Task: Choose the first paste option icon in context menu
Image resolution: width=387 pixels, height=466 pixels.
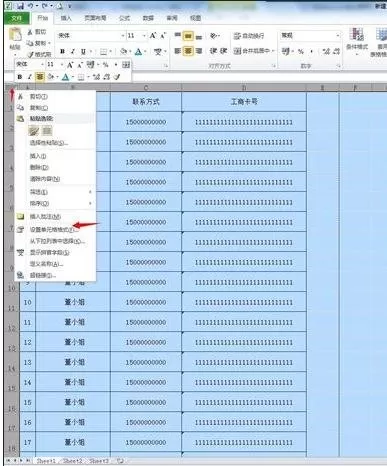Action: (34, 131)
